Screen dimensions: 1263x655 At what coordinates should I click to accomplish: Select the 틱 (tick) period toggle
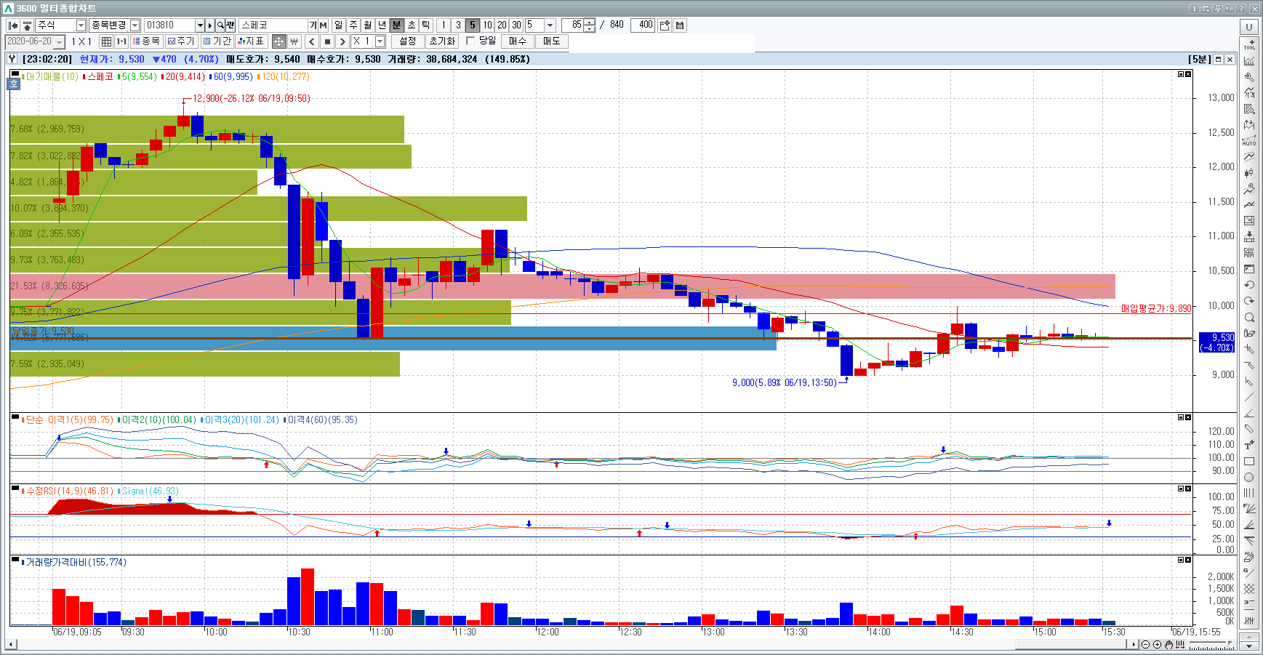pos(426,25)
